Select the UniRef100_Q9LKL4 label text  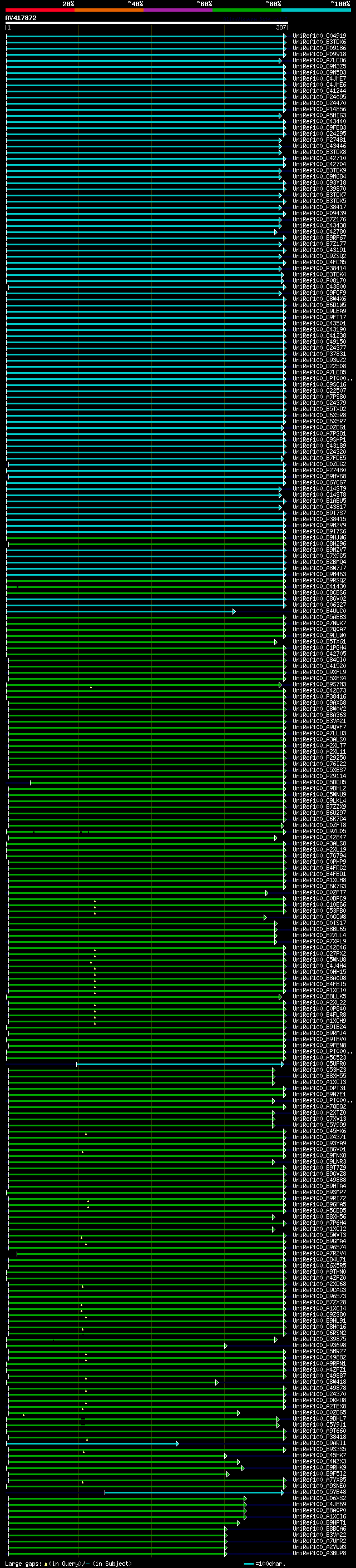point(319,800)
